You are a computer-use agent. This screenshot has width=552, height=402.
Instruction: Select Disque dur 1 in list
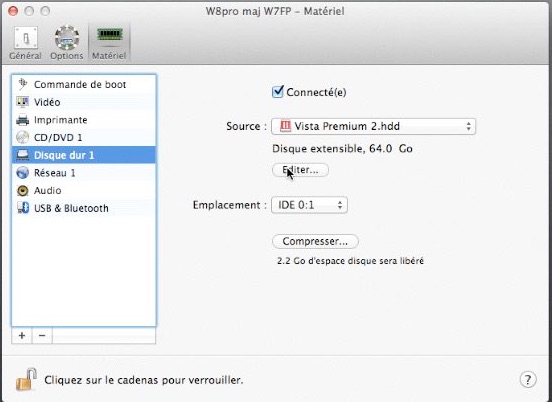point(84,155)
